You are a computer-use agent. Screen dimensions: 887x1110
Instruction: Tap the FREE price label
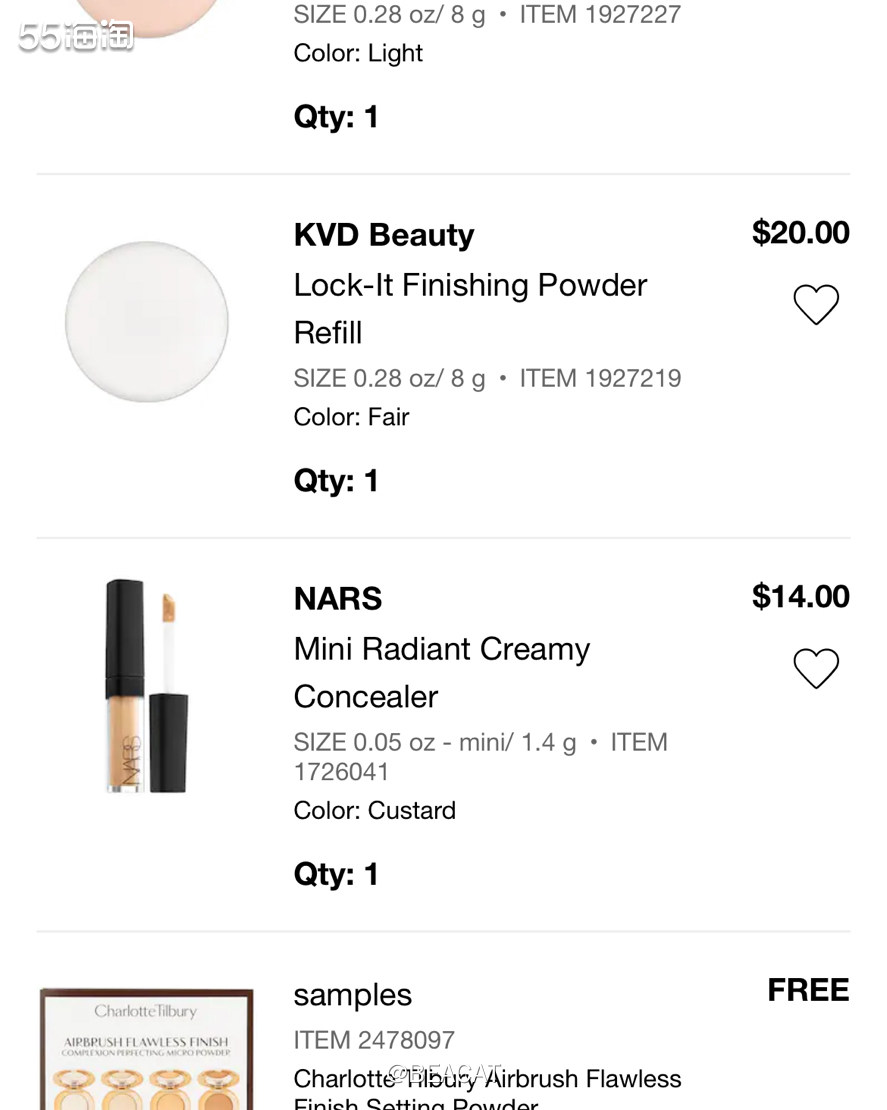pyautogui.click(x=808, y=990)
